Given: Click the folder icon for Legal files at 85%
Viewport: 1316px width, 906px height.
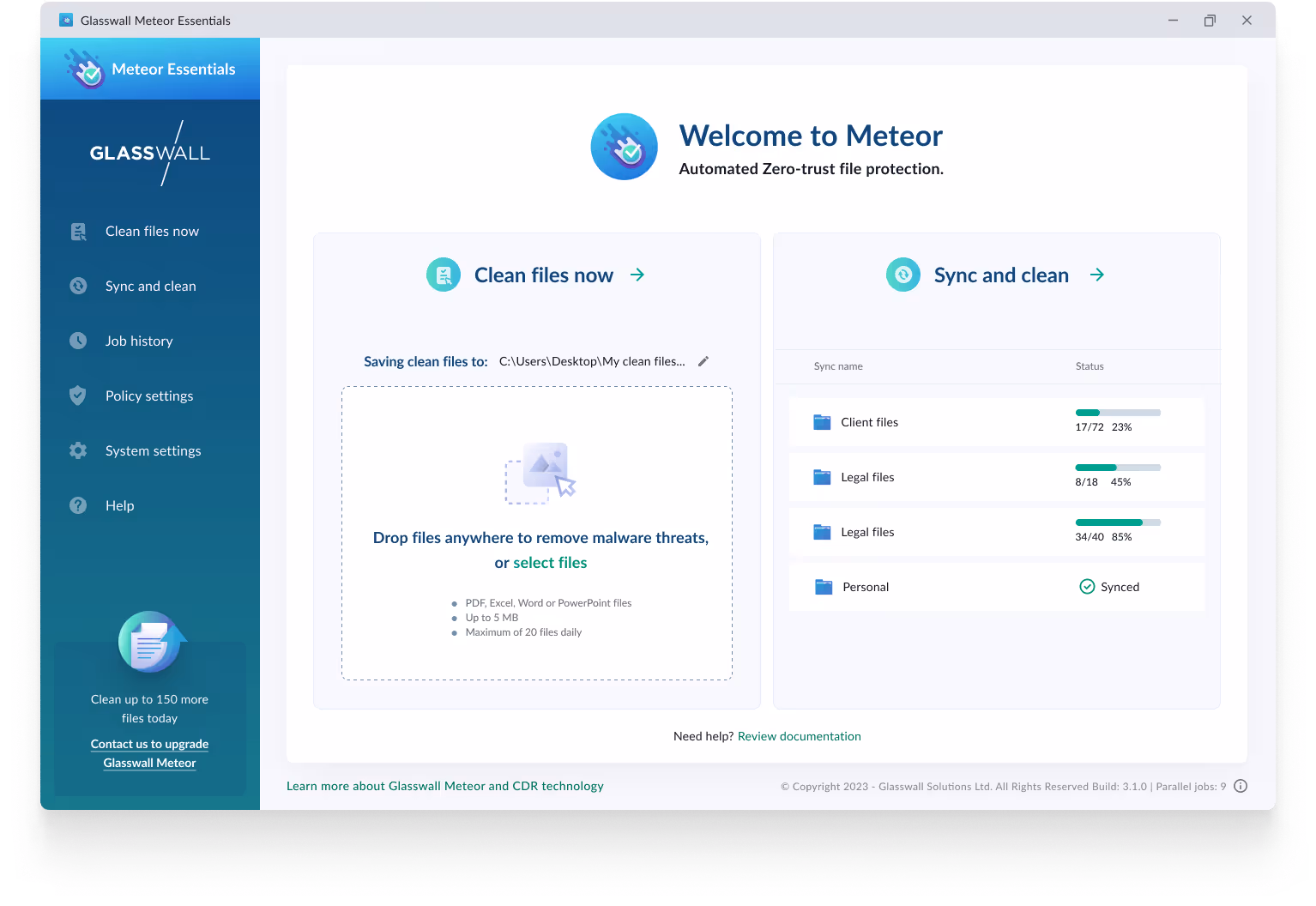Looking at the screenshot, I should point(822,532).
